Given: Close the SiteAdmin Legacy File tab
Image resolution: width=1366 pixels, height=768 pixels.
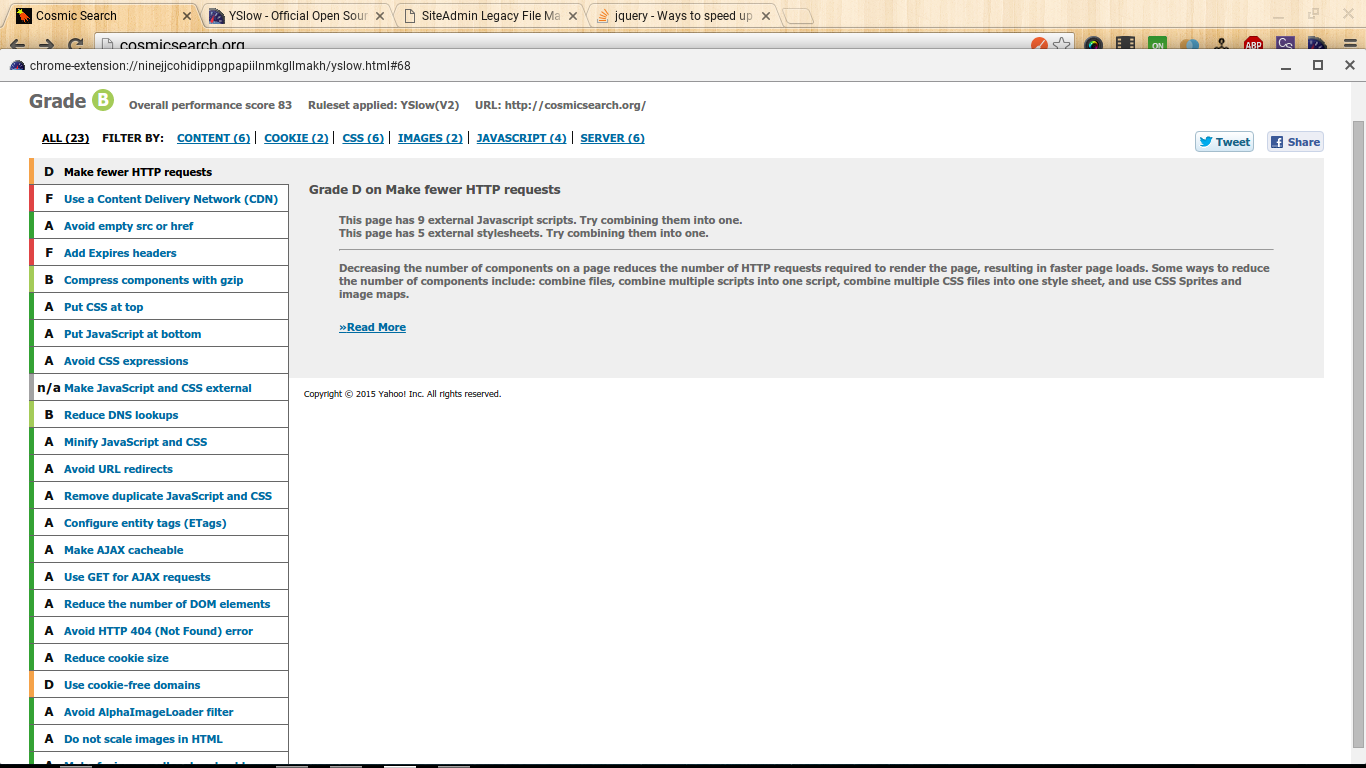Looking at the screenshot, I should click(x=574, y=16).
